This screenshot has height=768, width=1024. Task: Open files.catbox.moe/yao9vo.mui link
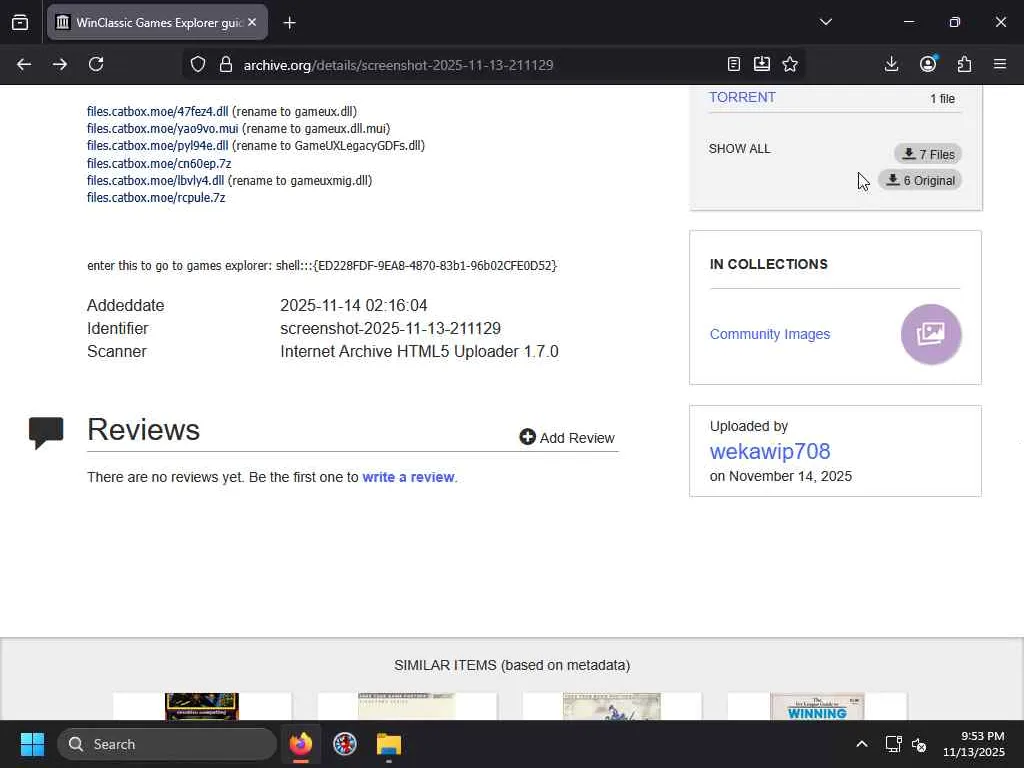(163, 128)
